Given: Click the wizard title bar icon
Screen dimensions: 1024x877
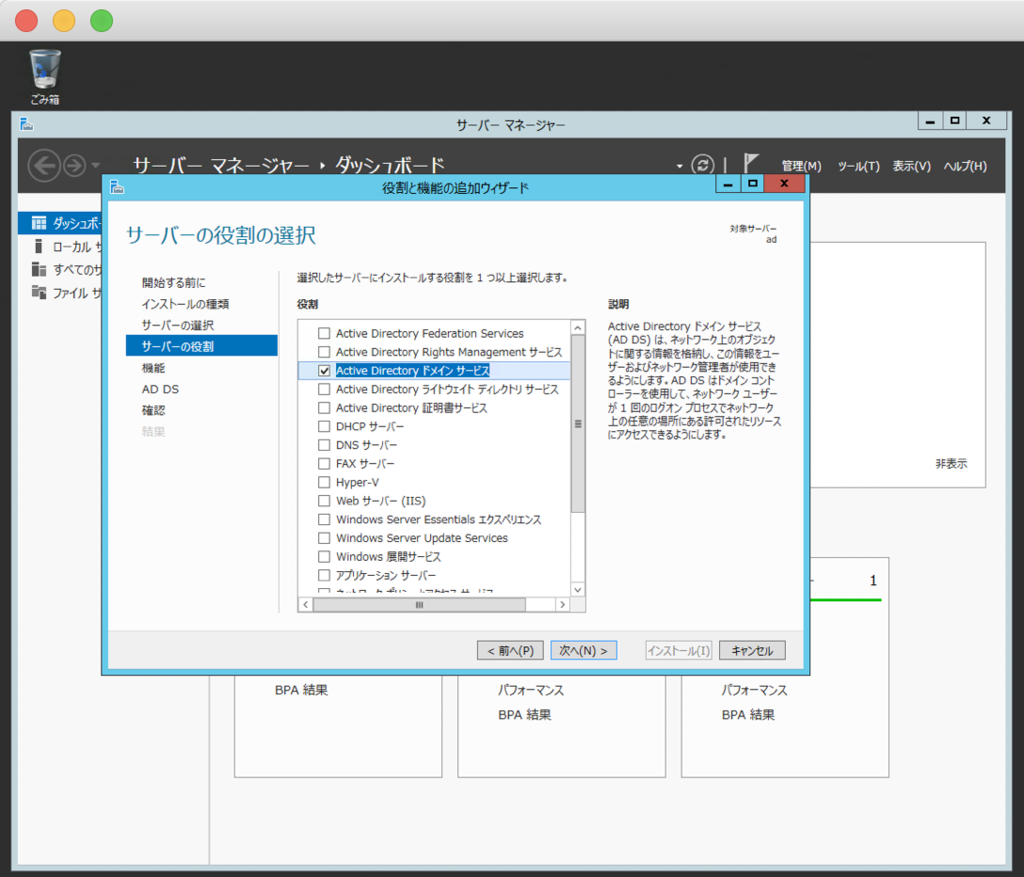Looking at the screenshot, I should click(x=117, y=187).
